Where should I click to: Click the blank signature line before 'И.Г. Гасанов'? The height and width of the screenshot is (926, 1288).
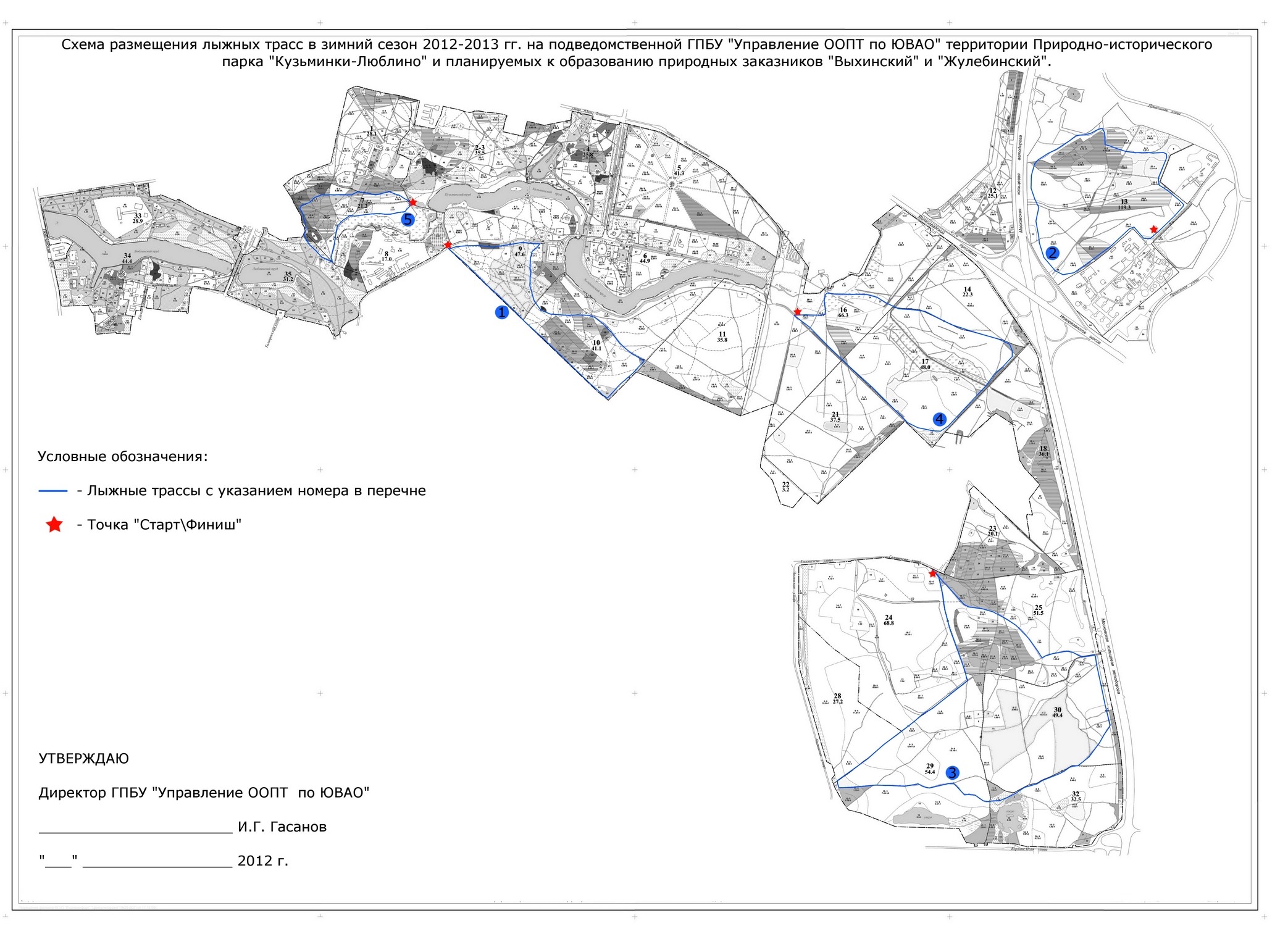pyautogui.click(x=135, y=833)
